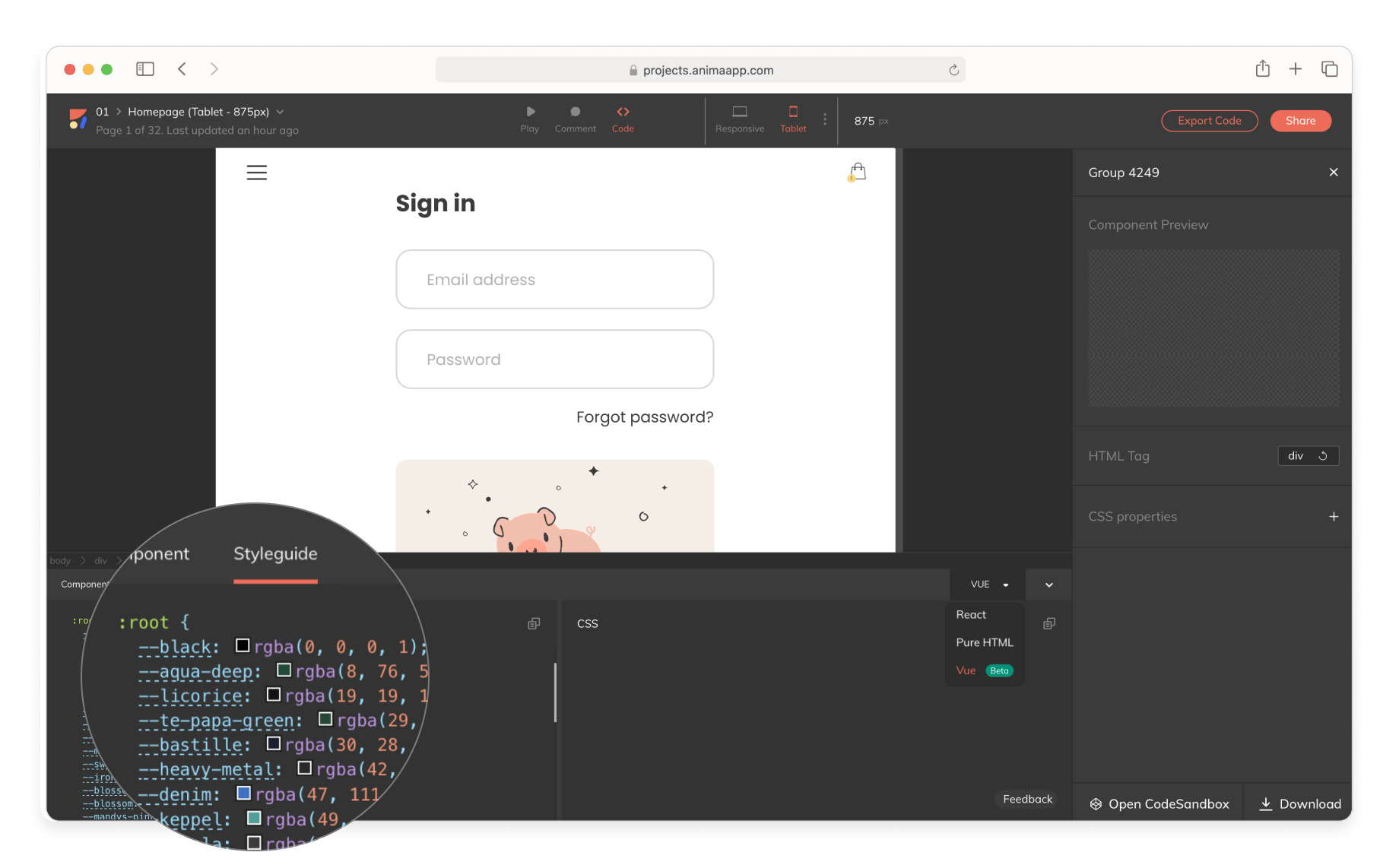The image size is (1399, 868).
Task: Expand the Homepage page name dropdown
Action: tap(281, 112)
